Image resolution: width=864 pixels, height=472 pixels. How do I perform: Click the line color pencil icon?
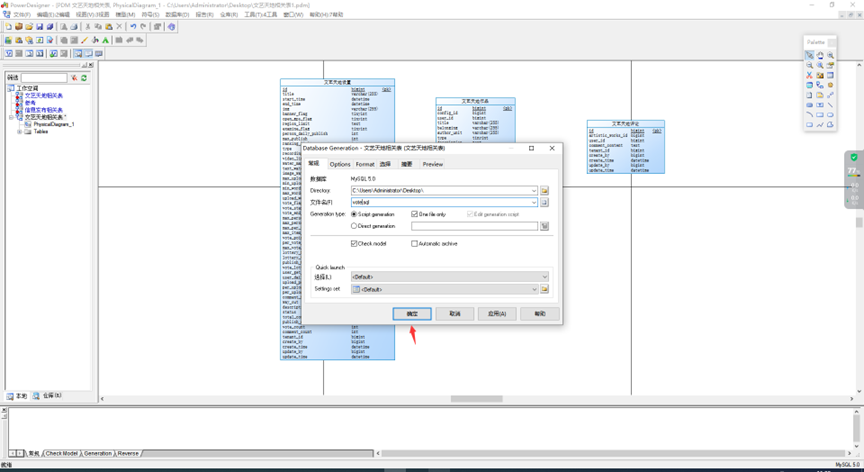pyautogui.click(x=84, y=40)
